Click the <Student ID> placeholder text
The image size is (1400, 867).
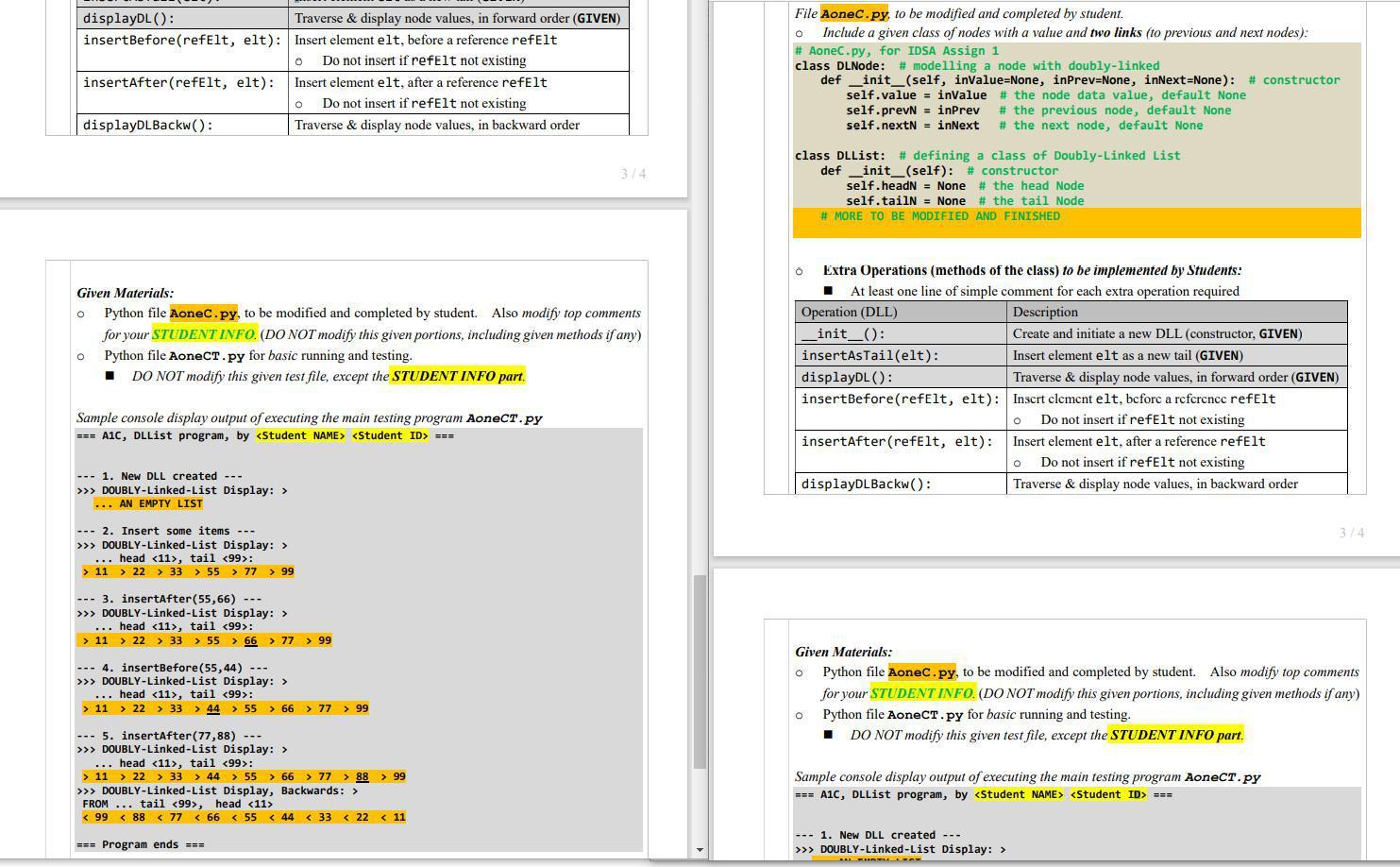390,435
